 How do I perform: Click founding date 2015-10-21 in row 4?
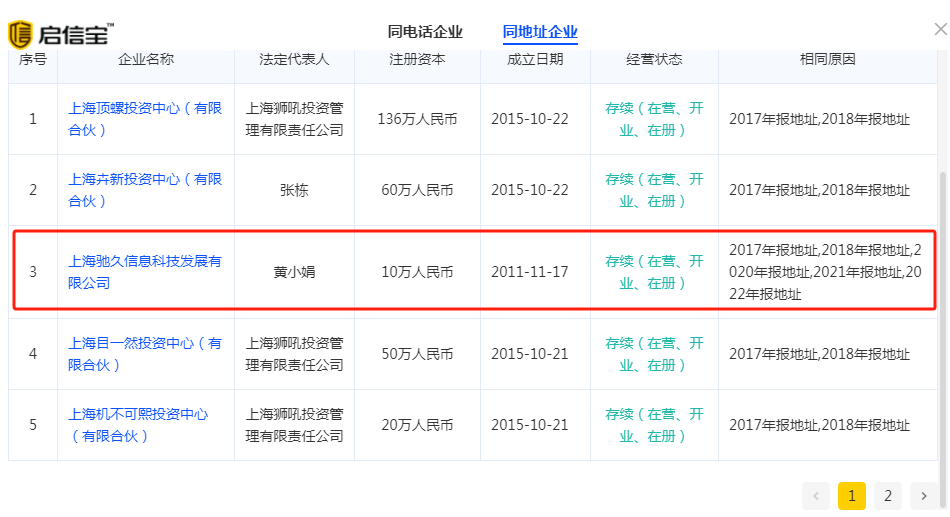pyautogui.click(x=530, y=354)
